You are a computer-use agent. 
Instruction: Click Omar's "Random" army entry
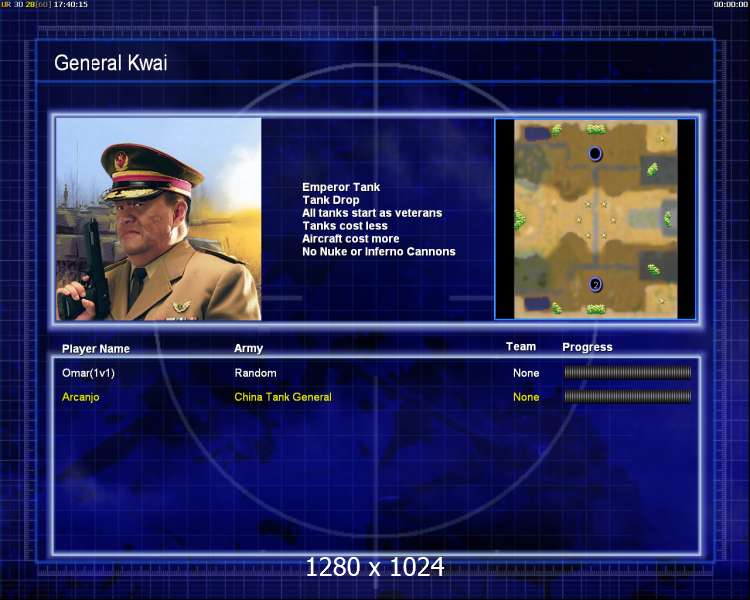click(255, 373)
